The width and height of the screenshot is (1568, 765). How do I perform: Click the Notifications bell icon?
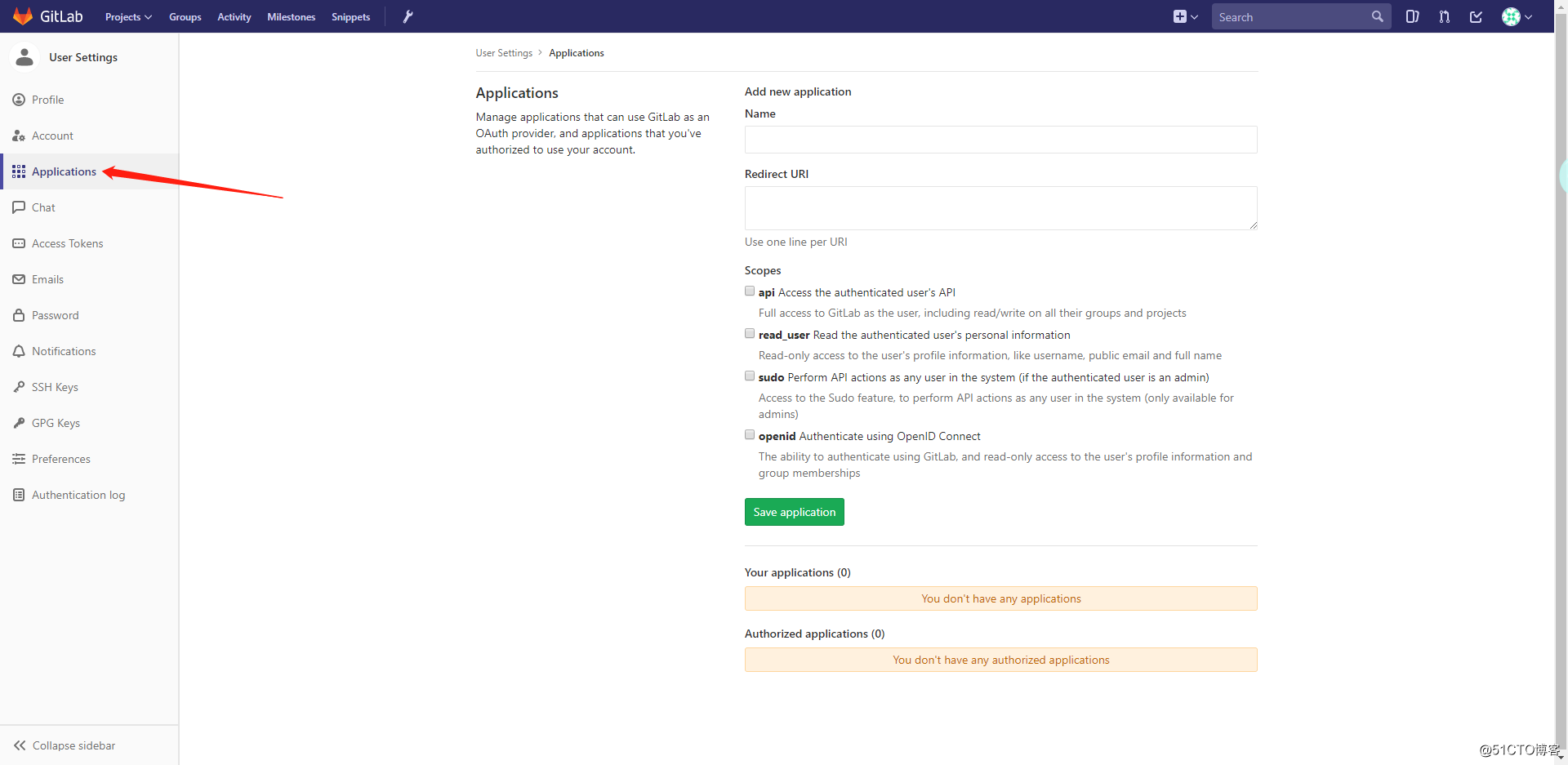pyautogui.click(x=19, y=351)
